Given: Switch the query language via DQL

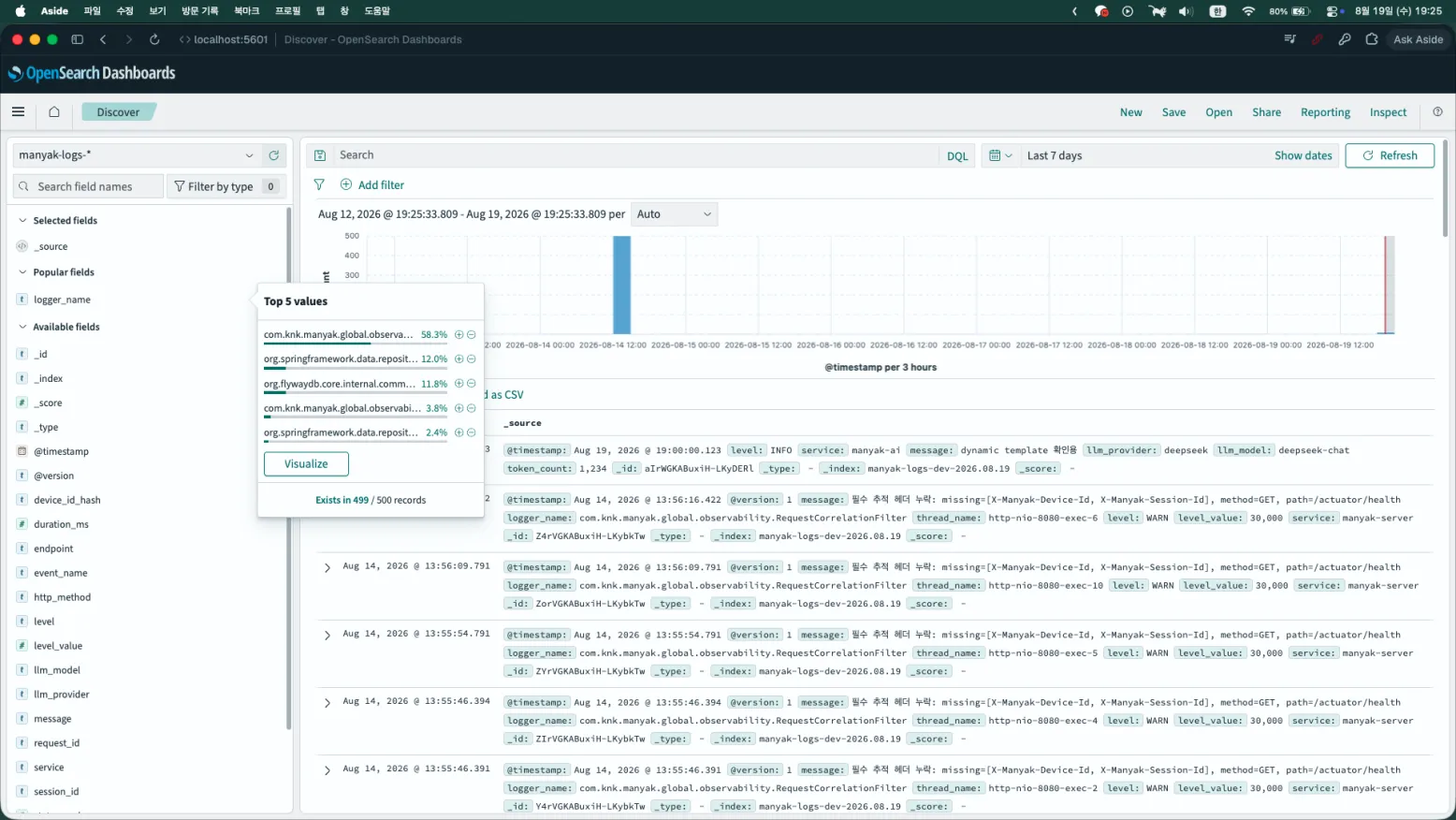Looking at the screenshot, I should 957,156.
